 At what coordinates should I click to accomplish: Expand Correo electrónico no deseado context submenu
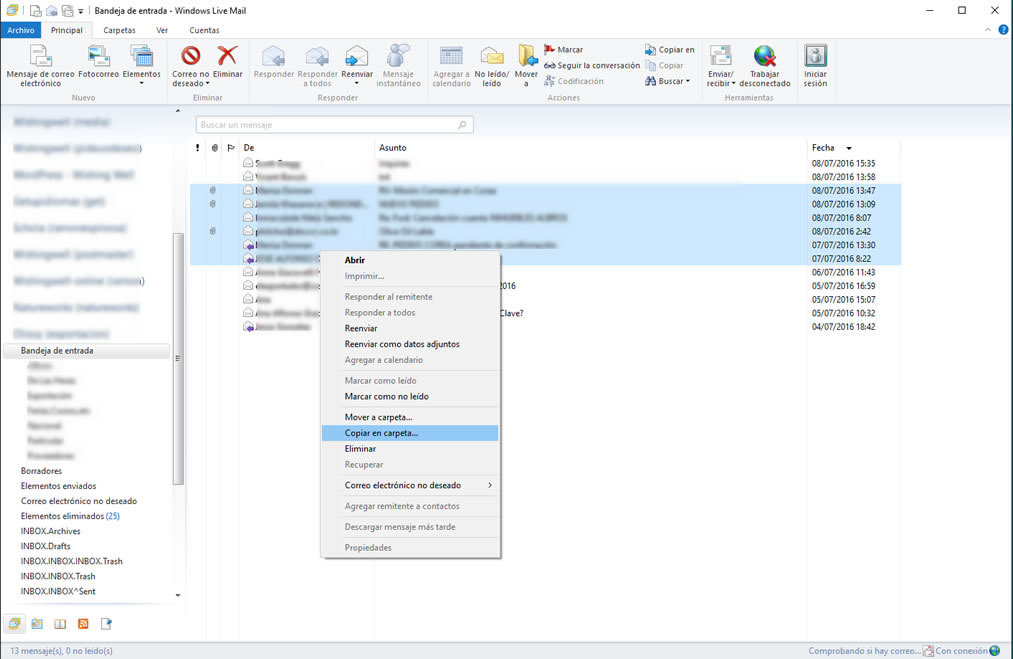coord(410,485)
